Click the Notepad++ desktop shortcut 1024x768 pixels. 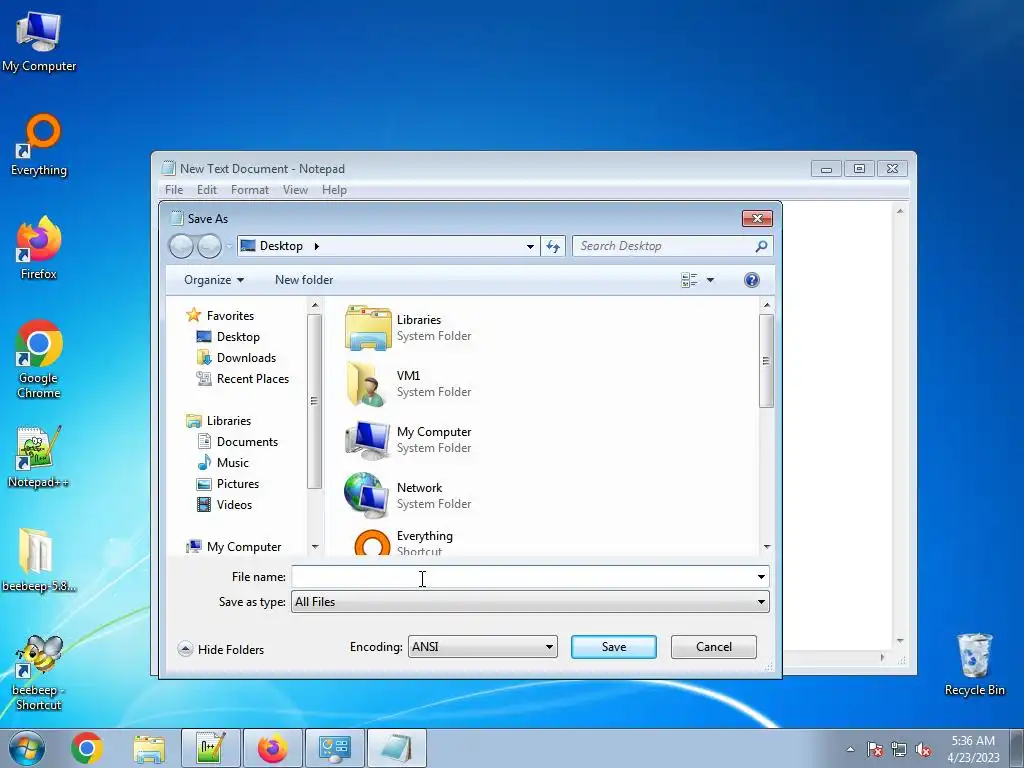[39, 456]
